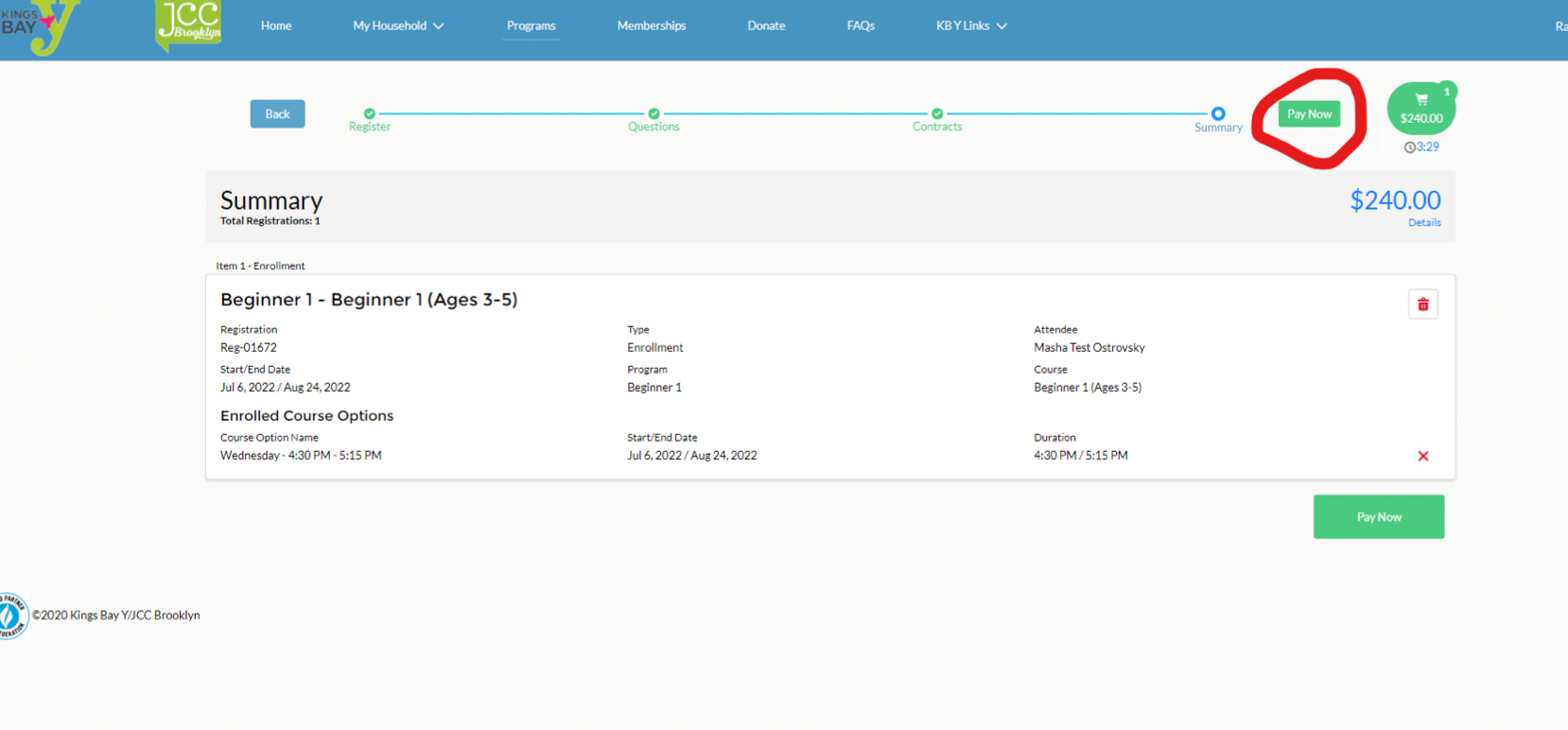Open the Memberships page
The width and height of the screenshot is (1568, 730).
[x=652, y=26]
